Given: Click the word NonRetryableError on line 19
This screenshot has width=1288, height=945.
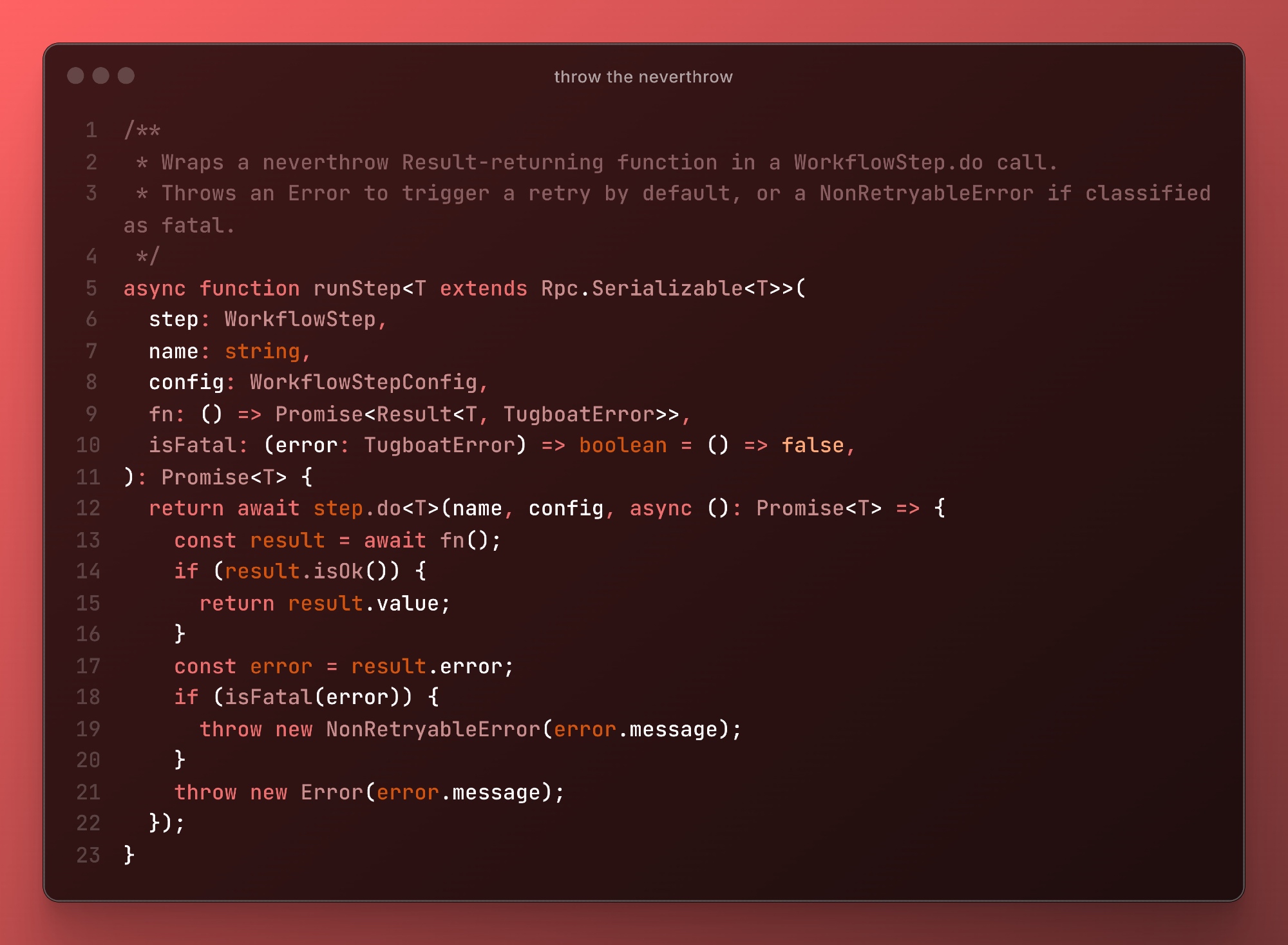Looking at the screenshot, I should [x=433, y=729].
